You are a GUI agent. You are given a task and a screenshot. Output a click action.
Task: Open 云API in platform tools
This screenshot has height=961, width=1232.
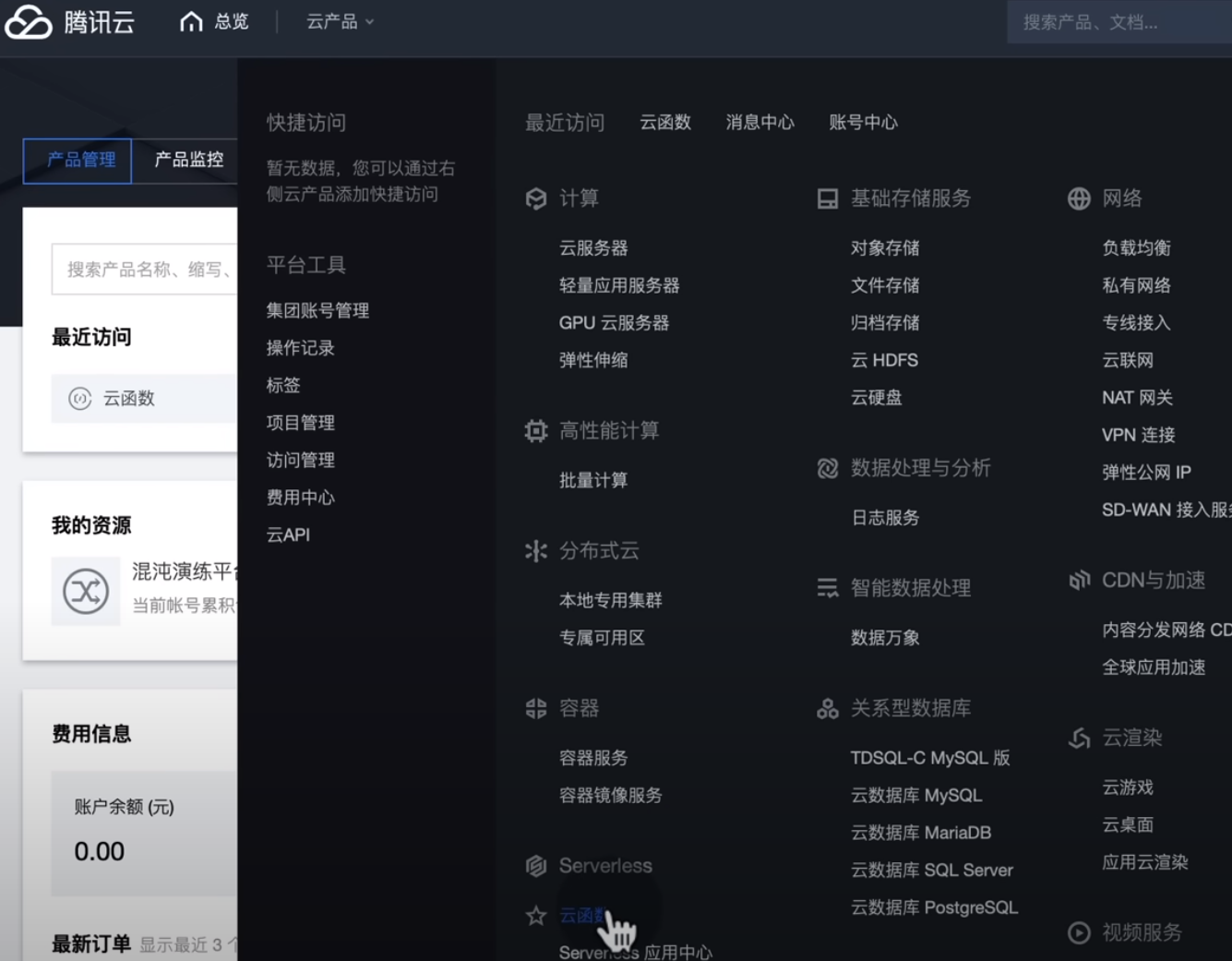(288, 535)
